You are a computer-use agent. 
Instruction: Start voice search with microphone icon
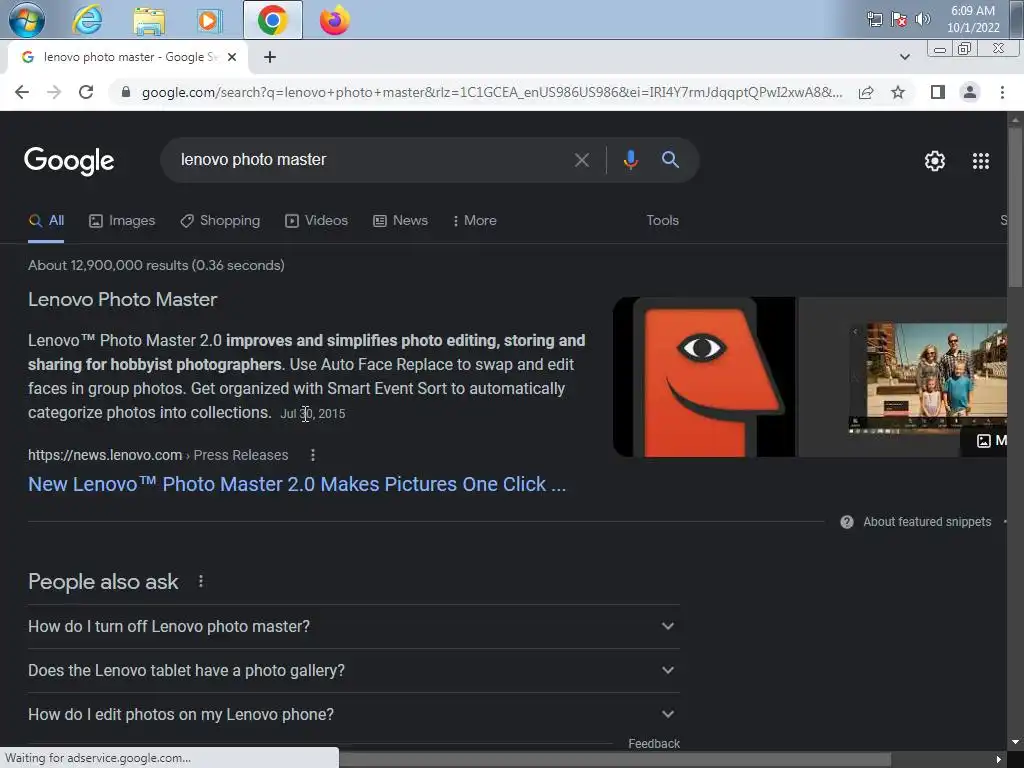coord(630,160)
